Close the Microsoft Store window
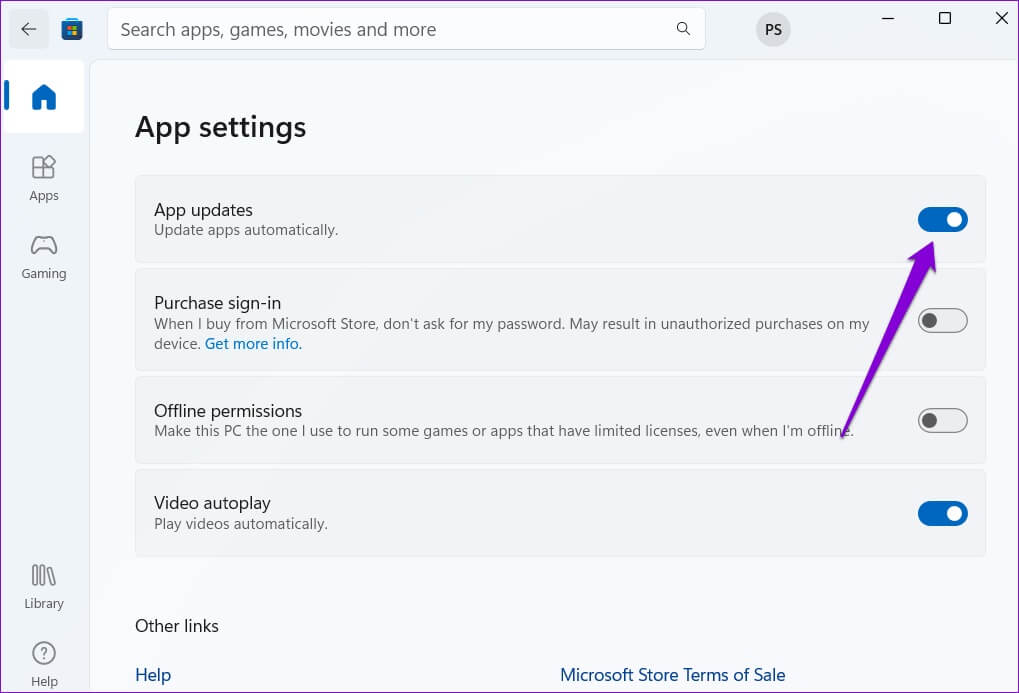The image size is (1019, 693). (1001, 19)
